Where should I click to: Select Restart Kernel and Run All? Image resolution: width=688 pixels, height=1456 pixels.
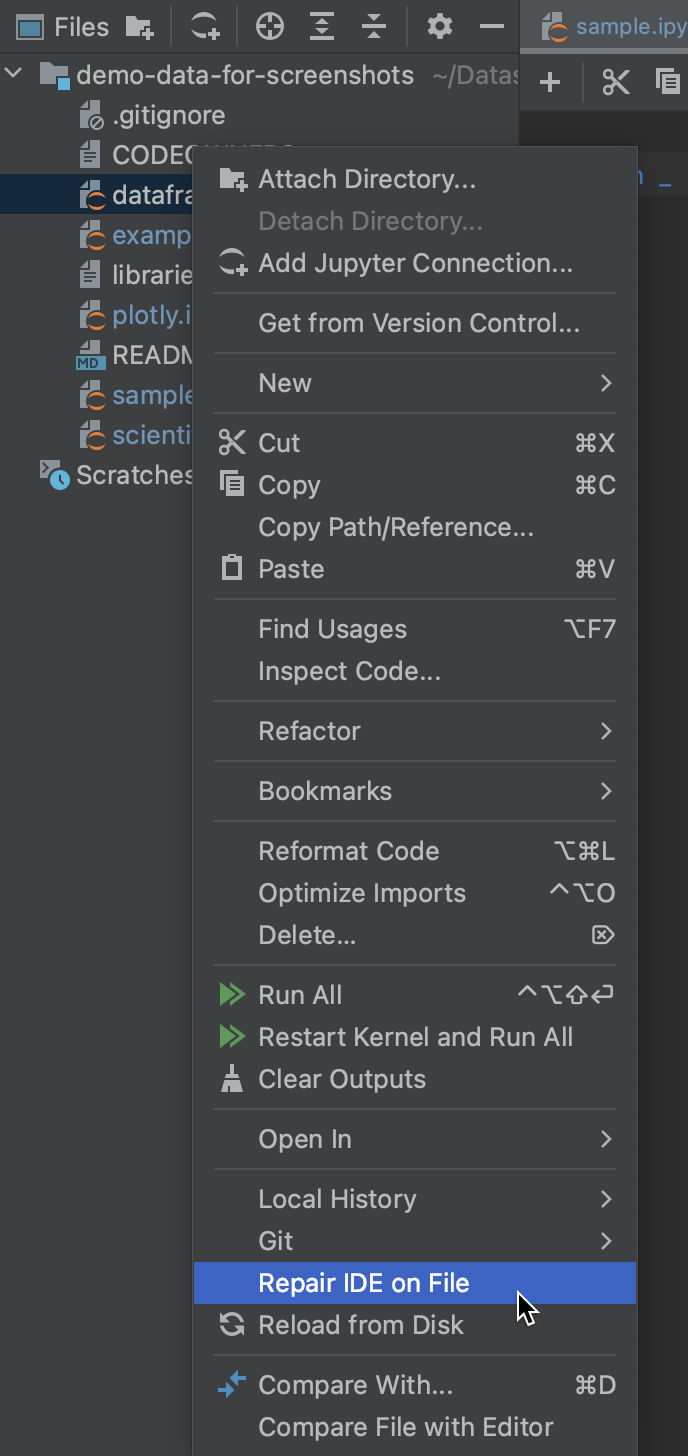(x=415, y=1037)
